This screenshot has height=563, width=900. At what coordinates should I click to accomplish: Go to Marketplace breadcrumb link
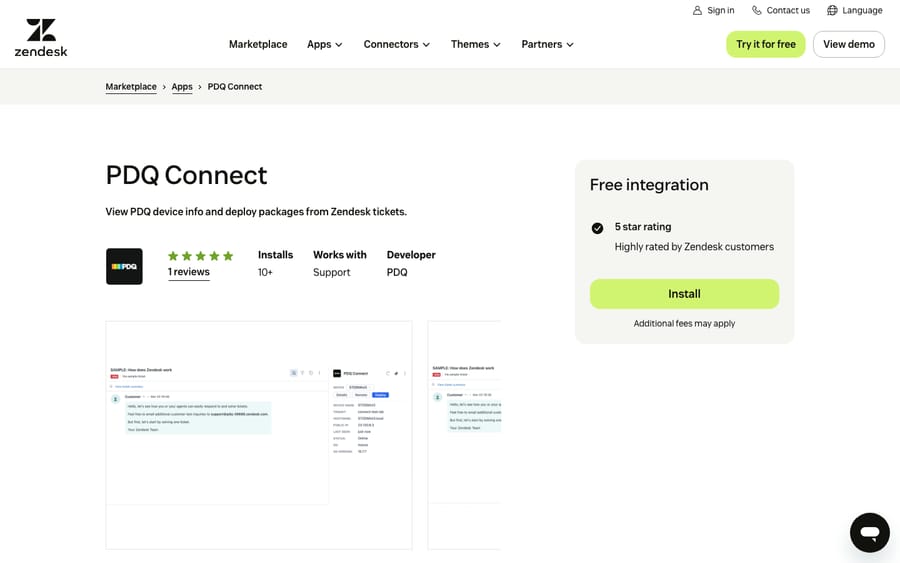131,87
